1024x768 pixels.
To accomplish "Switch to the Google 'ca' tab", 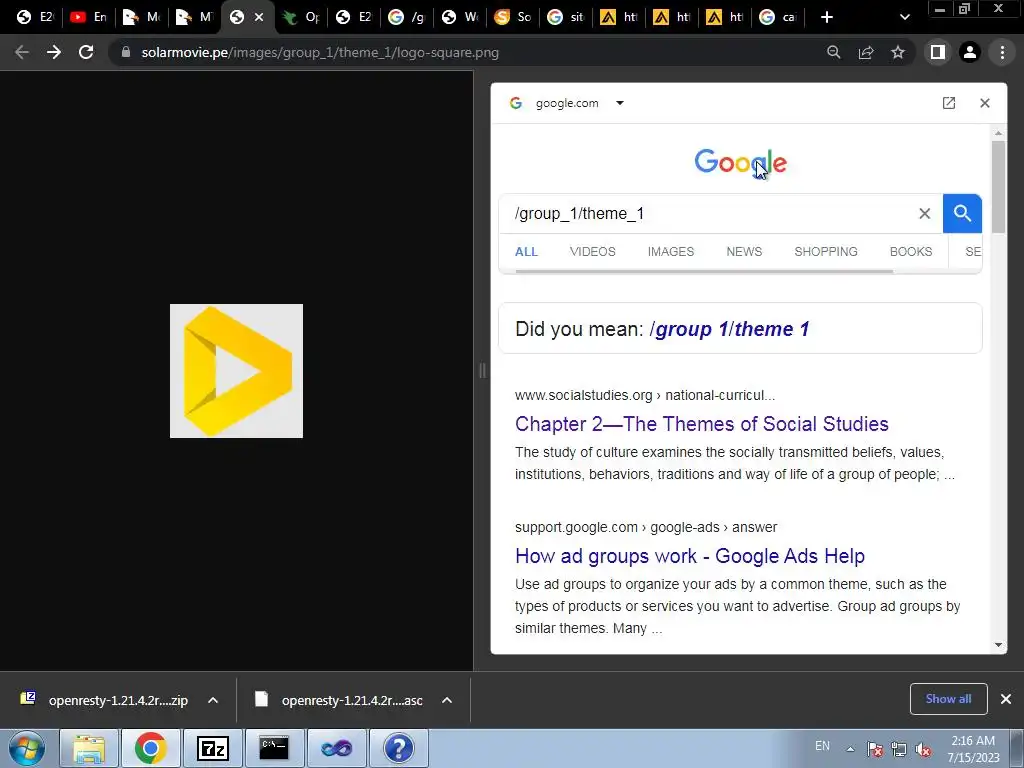I will pos(778,17).
